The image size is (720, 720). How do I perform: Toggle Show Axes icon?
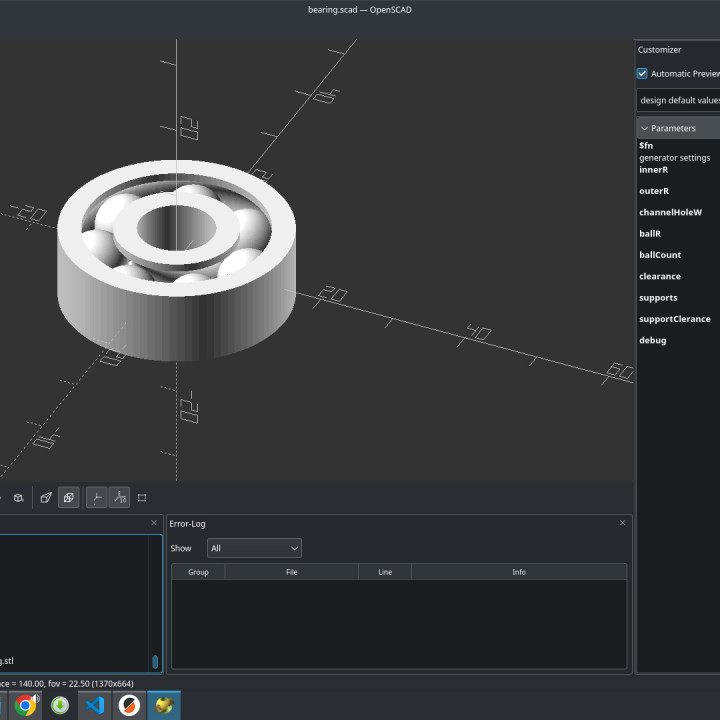(97, 498)
